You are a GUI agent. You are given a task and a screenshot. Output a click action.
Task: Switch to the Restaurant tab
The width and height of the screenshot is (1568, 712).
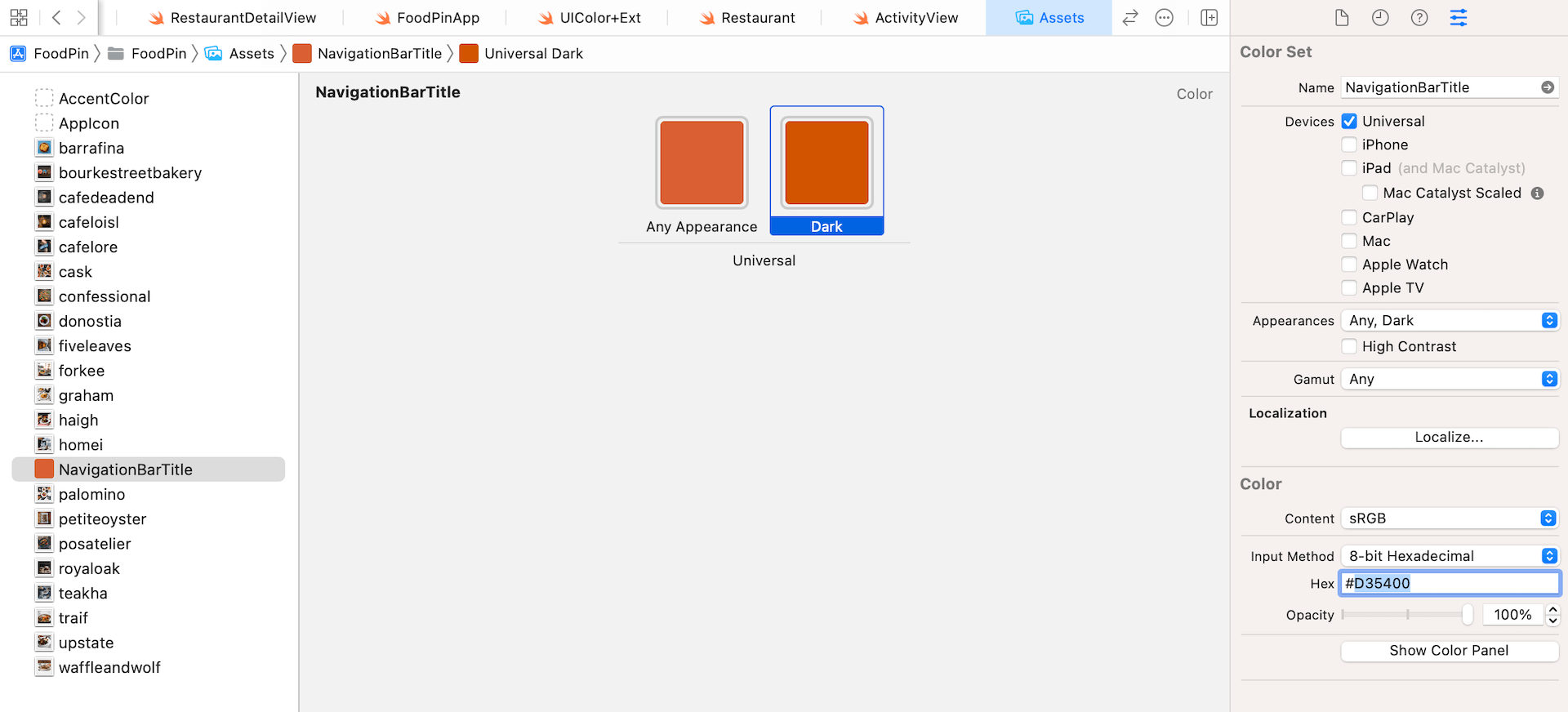click(x=746, y=17)
